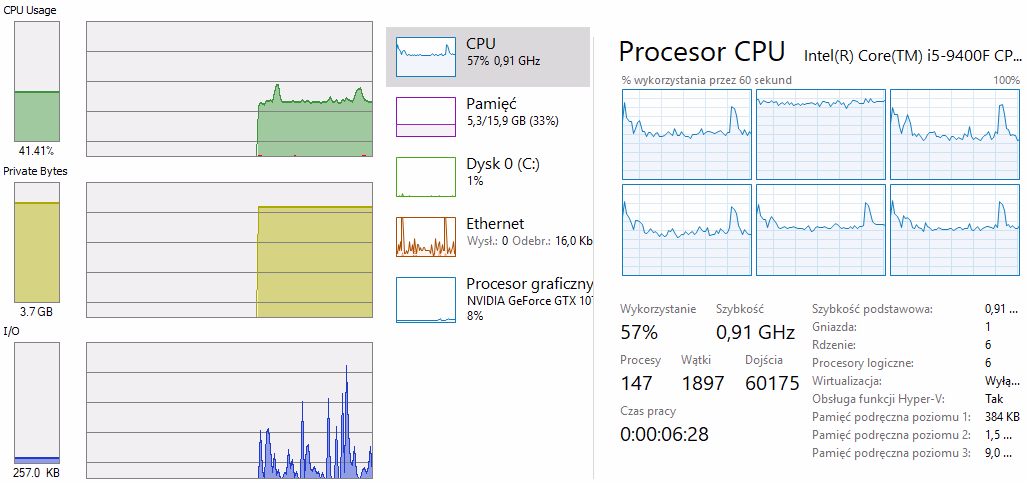The width and height of the screenshot is (1029, 483).
Task: Select the Procesor graficzny label
Action: tap(530, 284)
